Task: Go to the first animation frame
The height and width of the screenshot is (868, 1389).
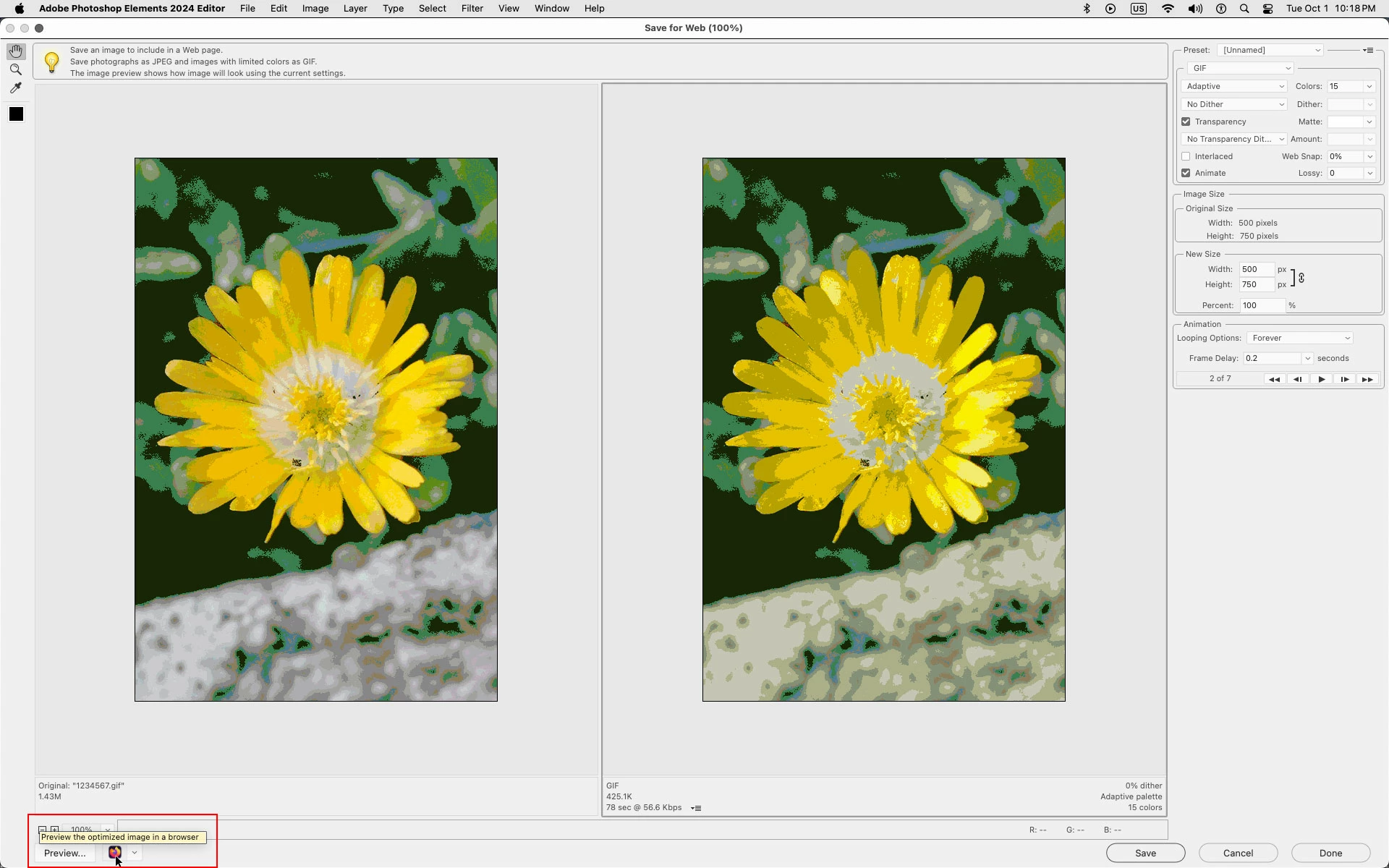Action: coord(1274,379)
